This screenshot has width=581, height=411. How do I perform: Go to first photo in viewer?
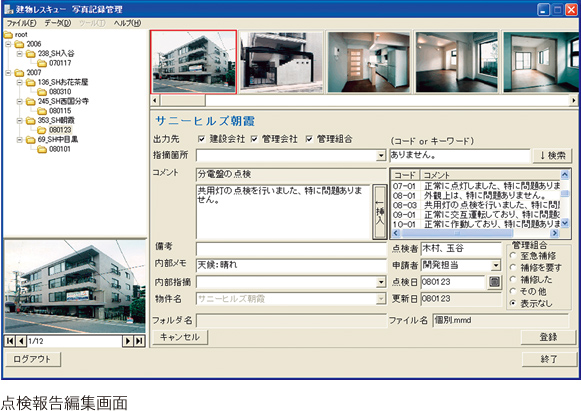click(x=10, y=341)
